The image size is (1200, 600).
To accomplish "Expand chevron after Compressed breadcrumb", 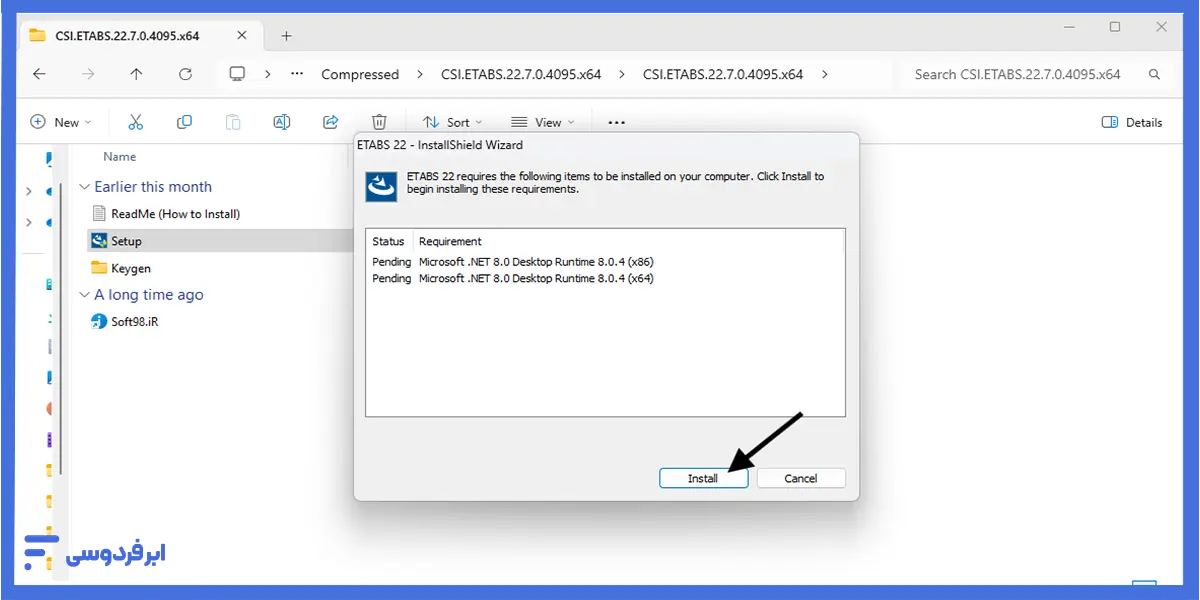I will [420, 74].
